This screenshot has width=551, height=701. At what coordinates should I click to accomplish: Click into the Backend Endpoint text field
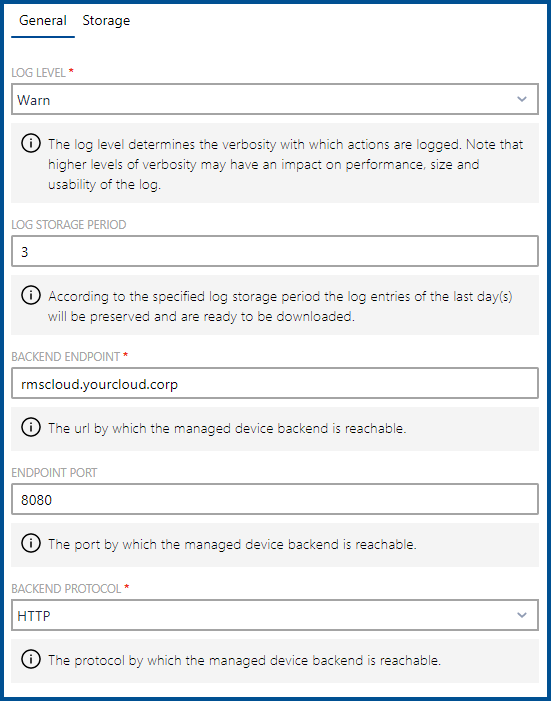(x=275, y=383)
